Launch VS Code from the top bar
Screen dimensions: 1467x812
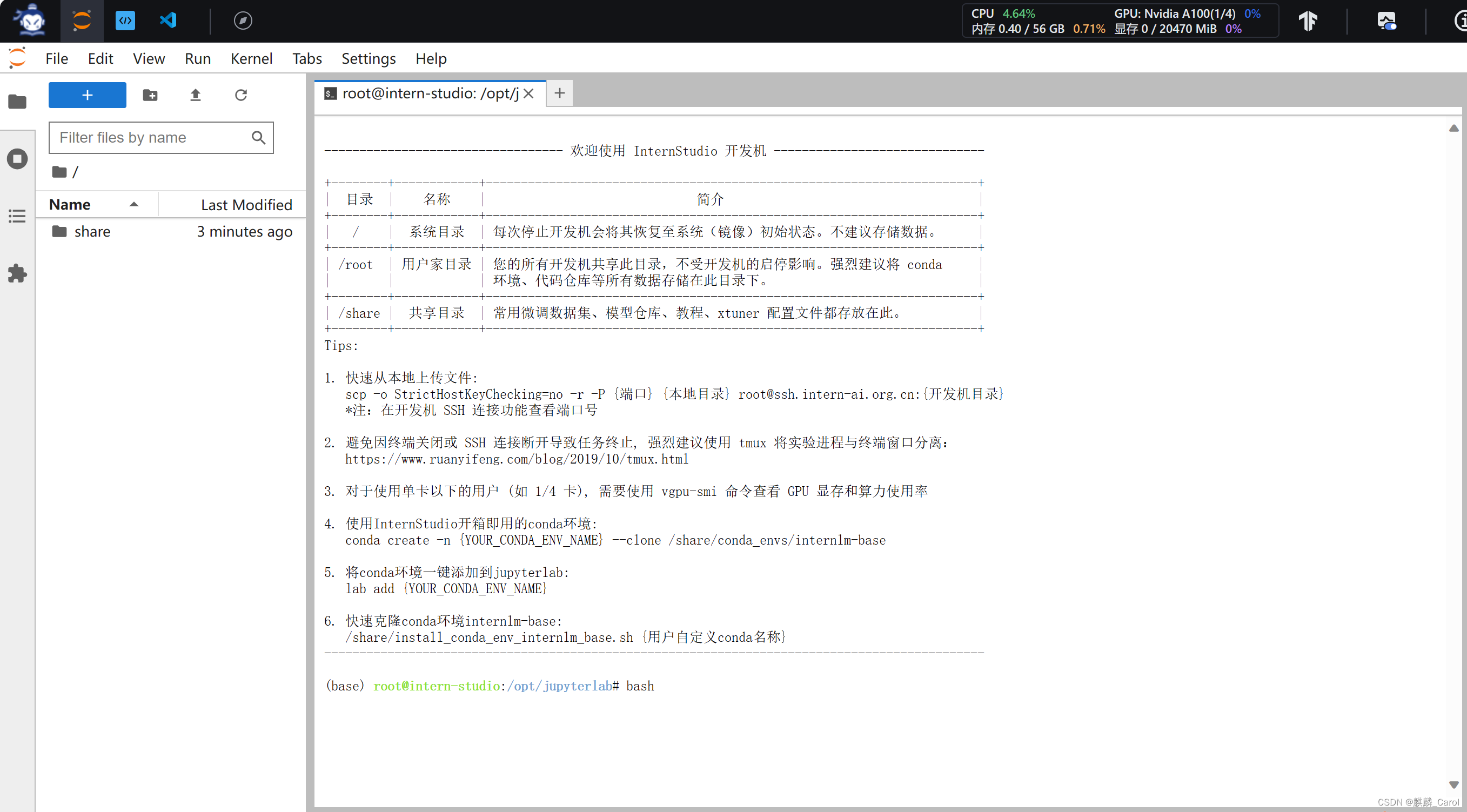click(168, 21)
